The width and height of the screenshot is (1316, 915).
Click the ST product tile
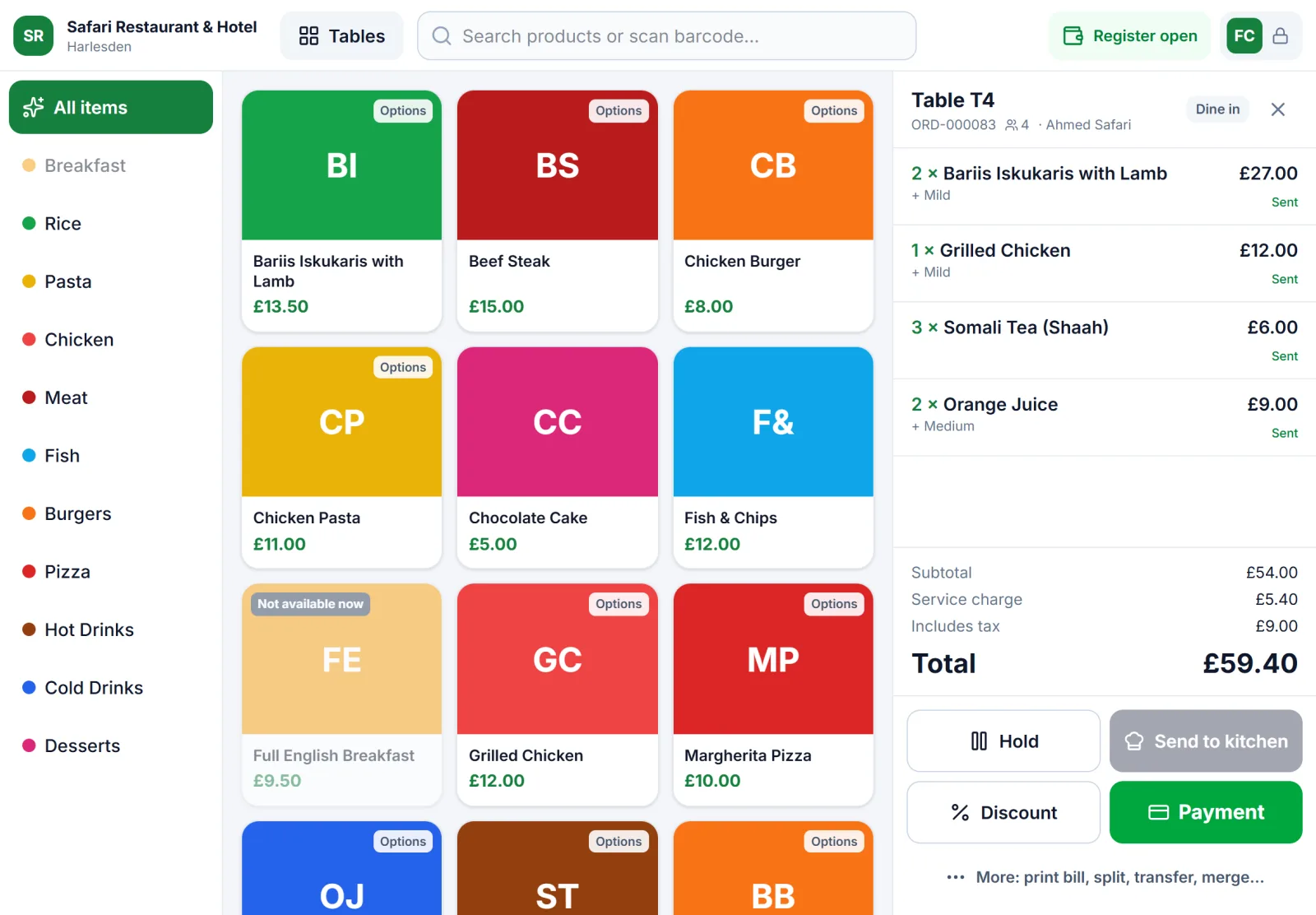tap(558, 868)
